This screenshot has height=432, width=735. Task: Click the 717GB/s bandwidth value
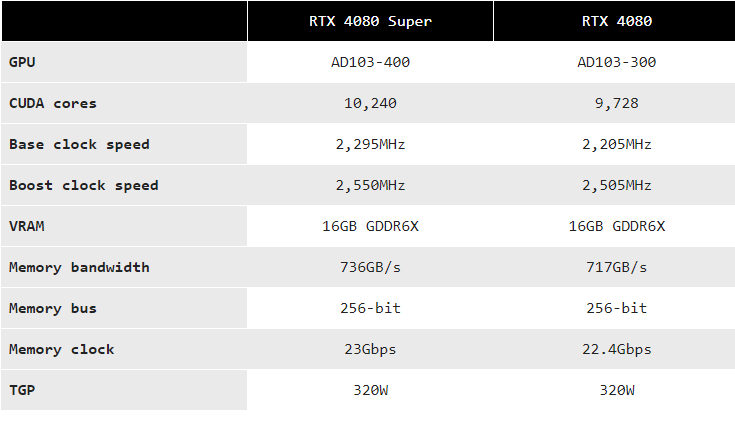[616, 267]
